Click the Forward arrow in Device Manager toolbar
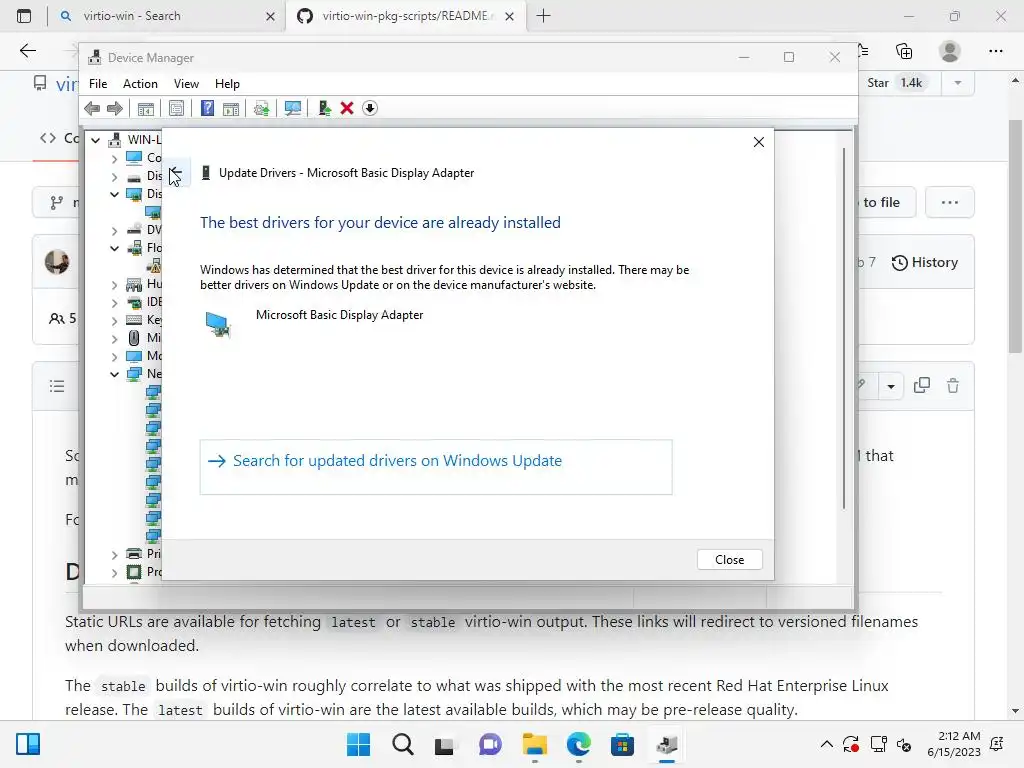 (x=115, y=108)
